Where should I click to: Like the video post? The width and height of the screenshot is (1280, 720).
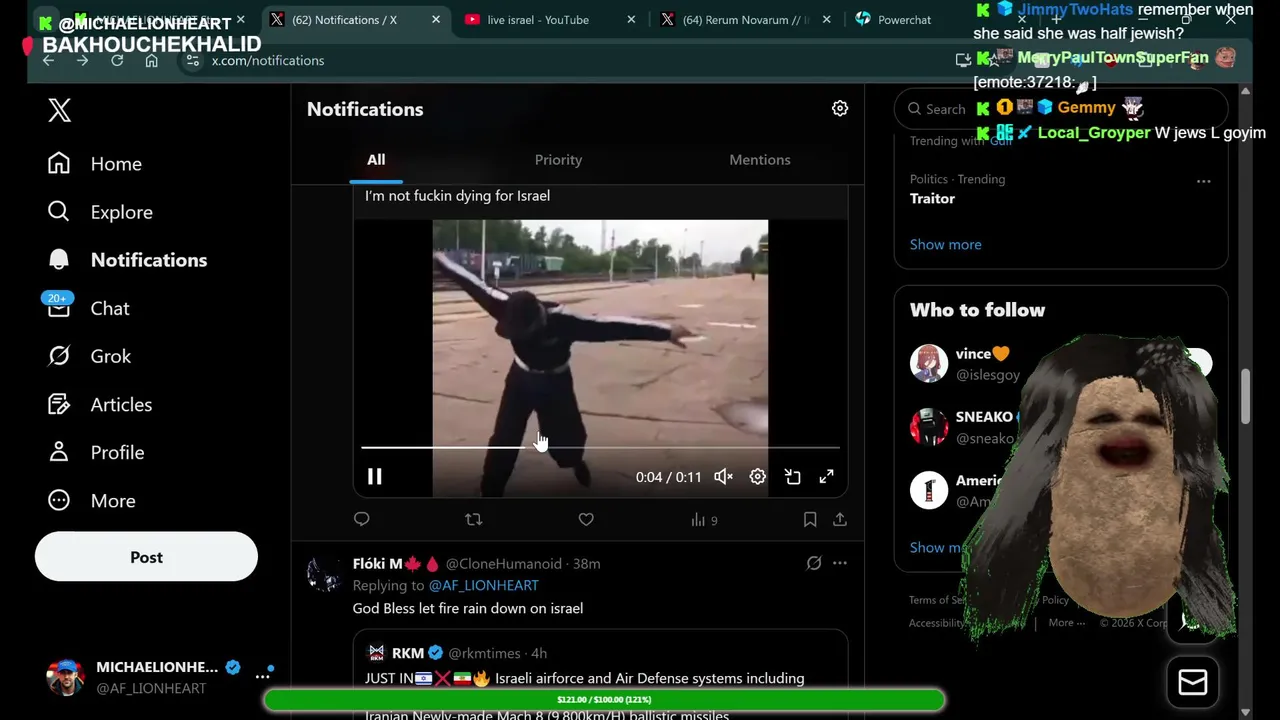[x=586, y=519]
